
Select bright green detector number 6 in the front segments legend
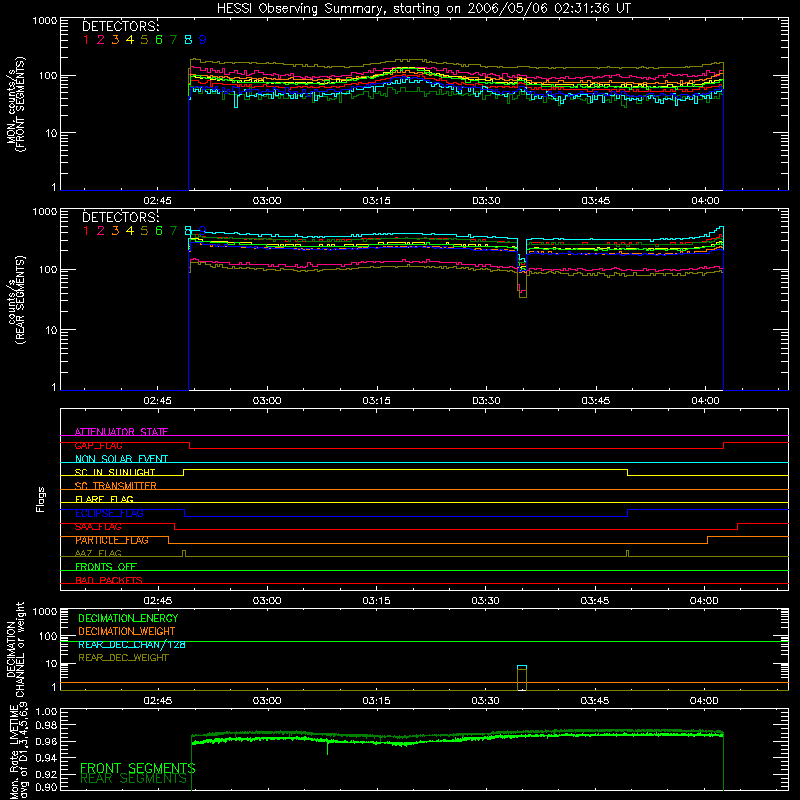159,40
